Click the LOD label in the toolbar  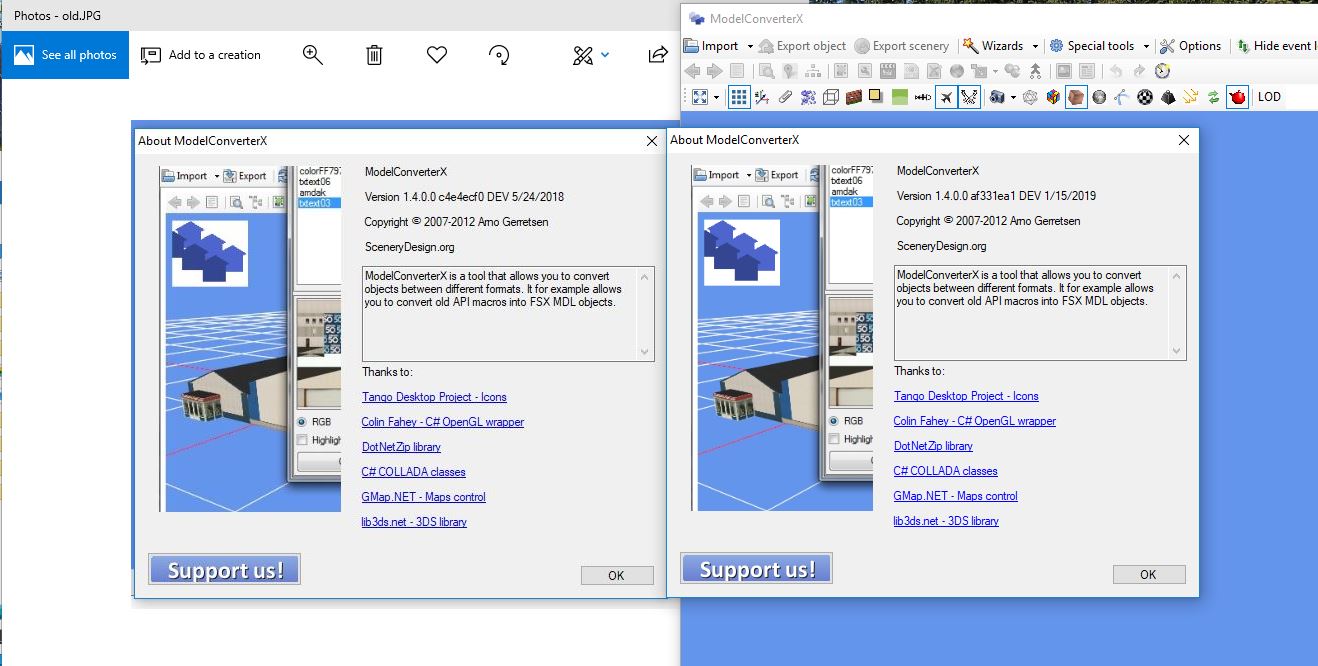coord(1269,97)
